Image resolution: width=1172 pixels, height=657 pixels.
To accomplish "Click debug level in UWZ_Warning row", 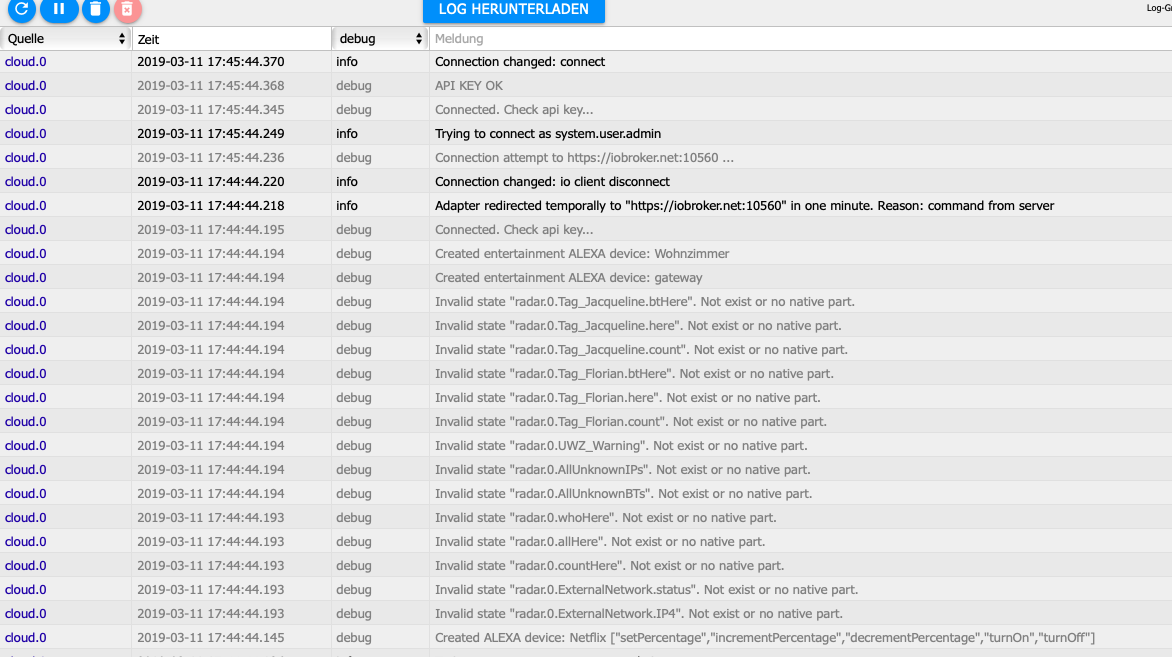I will (x=354, y=445).
